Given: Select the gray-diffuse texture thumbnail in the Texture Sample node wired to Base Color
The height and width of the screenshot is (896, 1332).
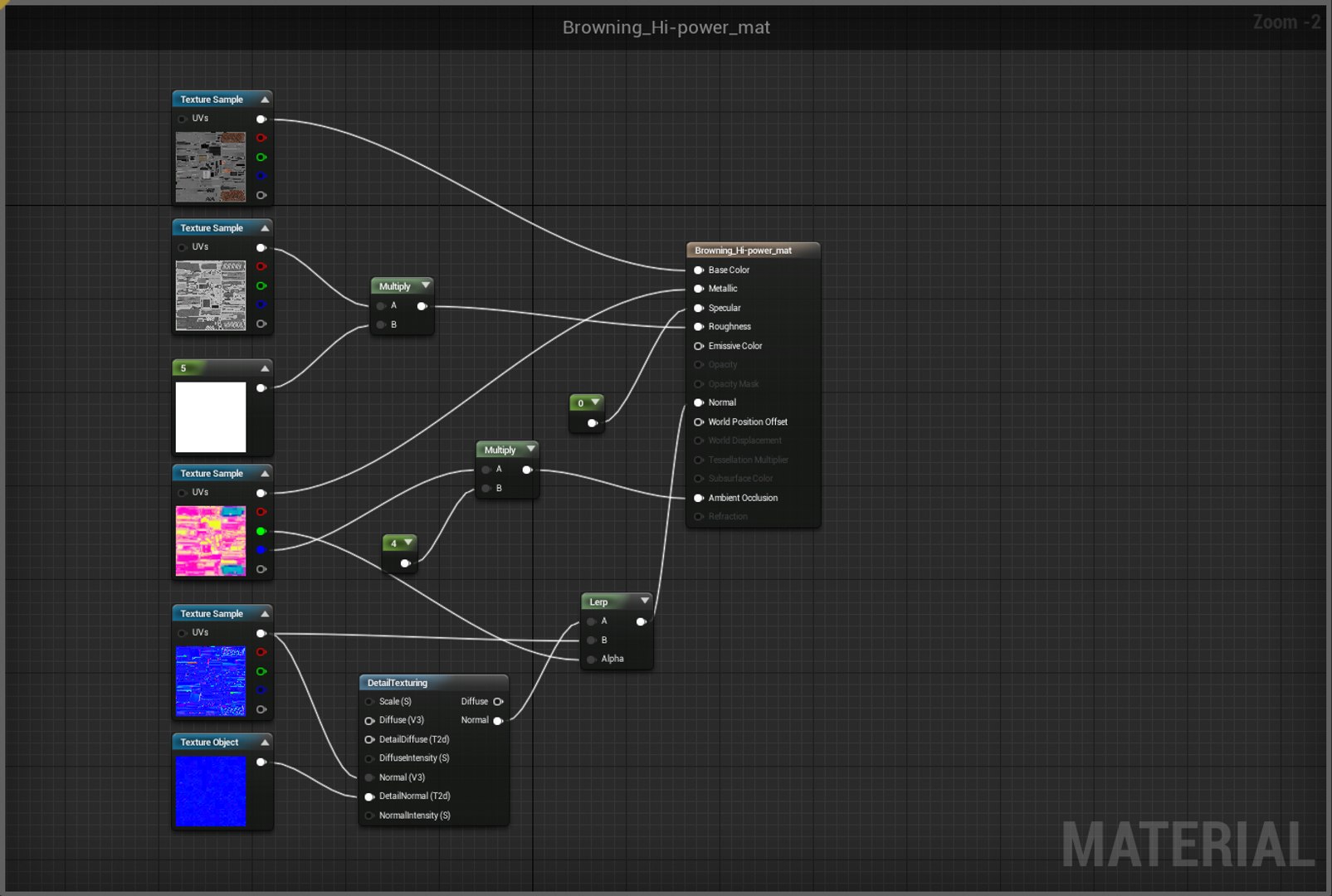Looking at the screenshot, I should pos(211,167).
